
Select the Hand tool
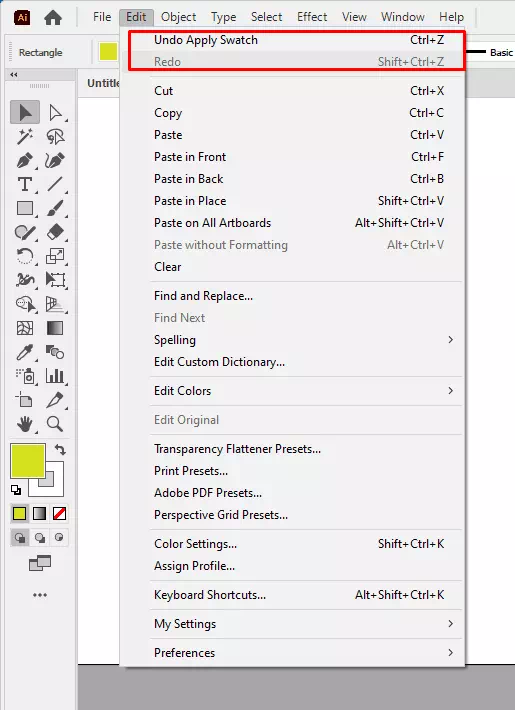pos(25,424)
